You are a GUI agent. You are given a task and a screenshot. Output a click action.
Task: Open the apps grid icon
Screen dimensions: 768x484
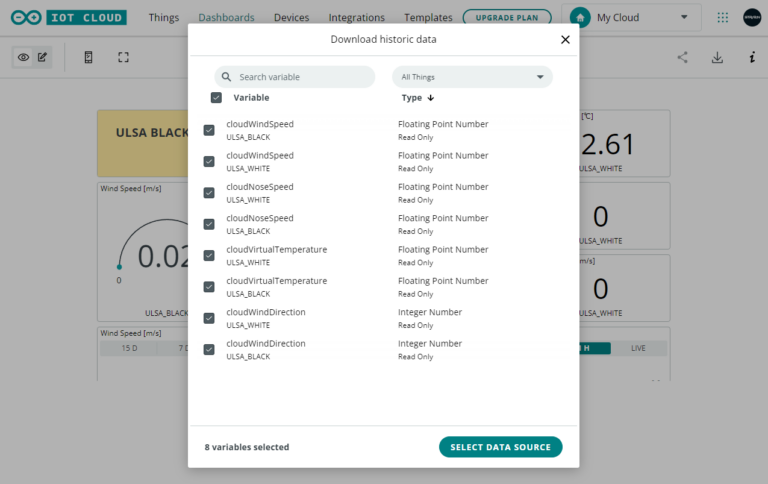pyautogui.click(x=723, y=17)
